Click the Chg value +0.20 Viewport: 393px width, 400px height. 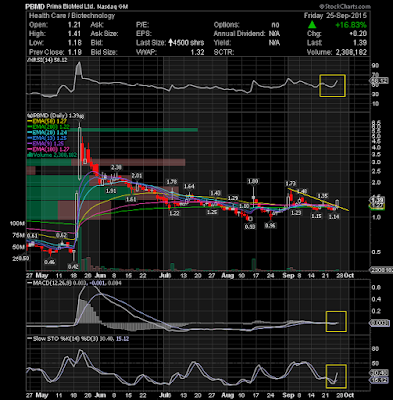[358, 34]
